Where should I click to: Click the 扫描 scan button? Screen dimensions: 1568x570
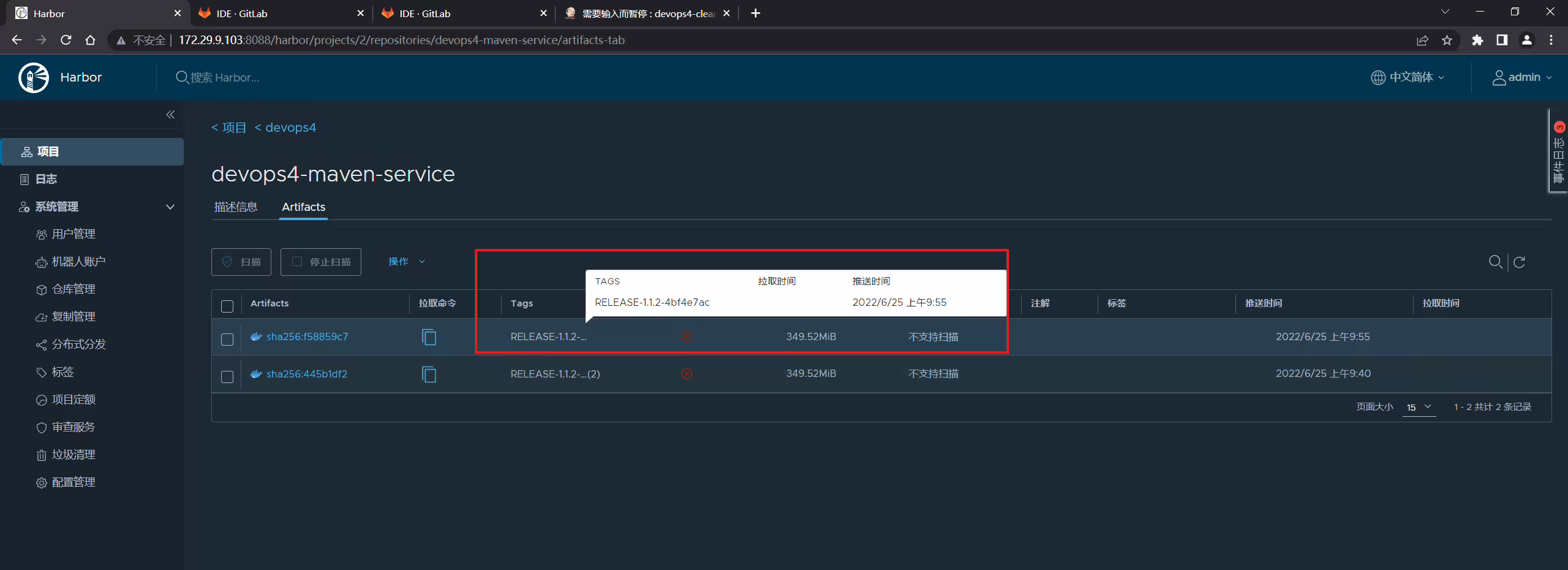[241, 262]
